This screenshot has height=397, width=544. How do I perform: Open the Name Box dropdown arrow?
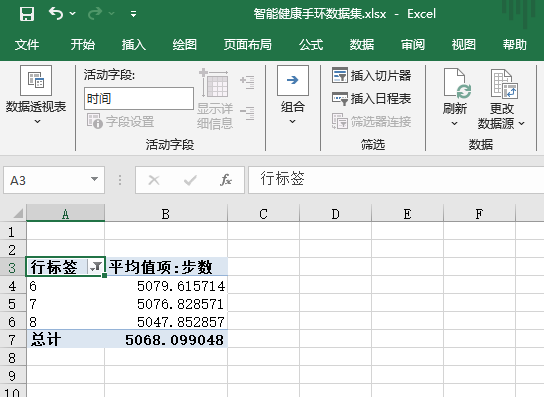point(94,179)
